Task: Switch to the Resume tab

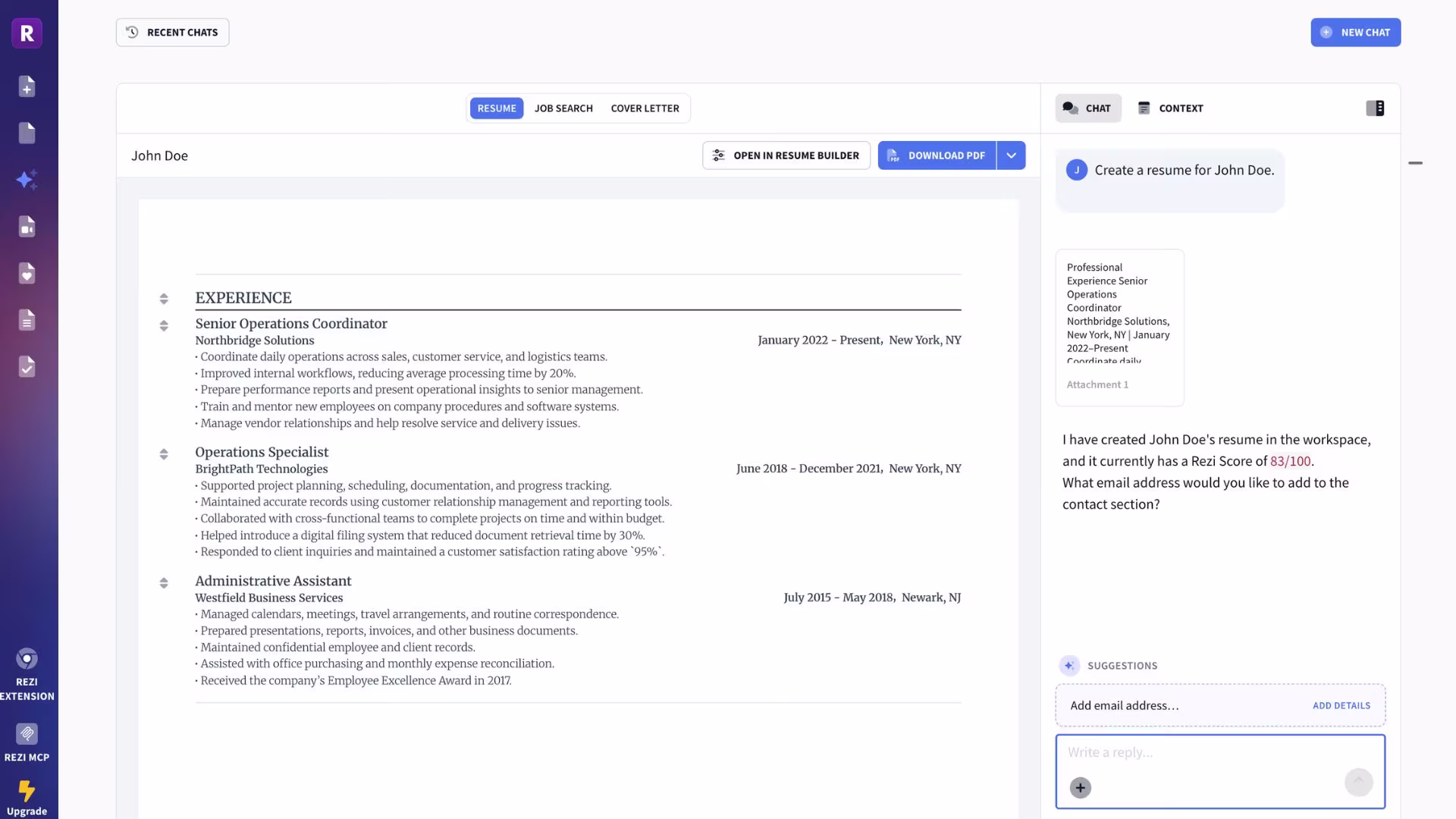Action: point(497,108)
